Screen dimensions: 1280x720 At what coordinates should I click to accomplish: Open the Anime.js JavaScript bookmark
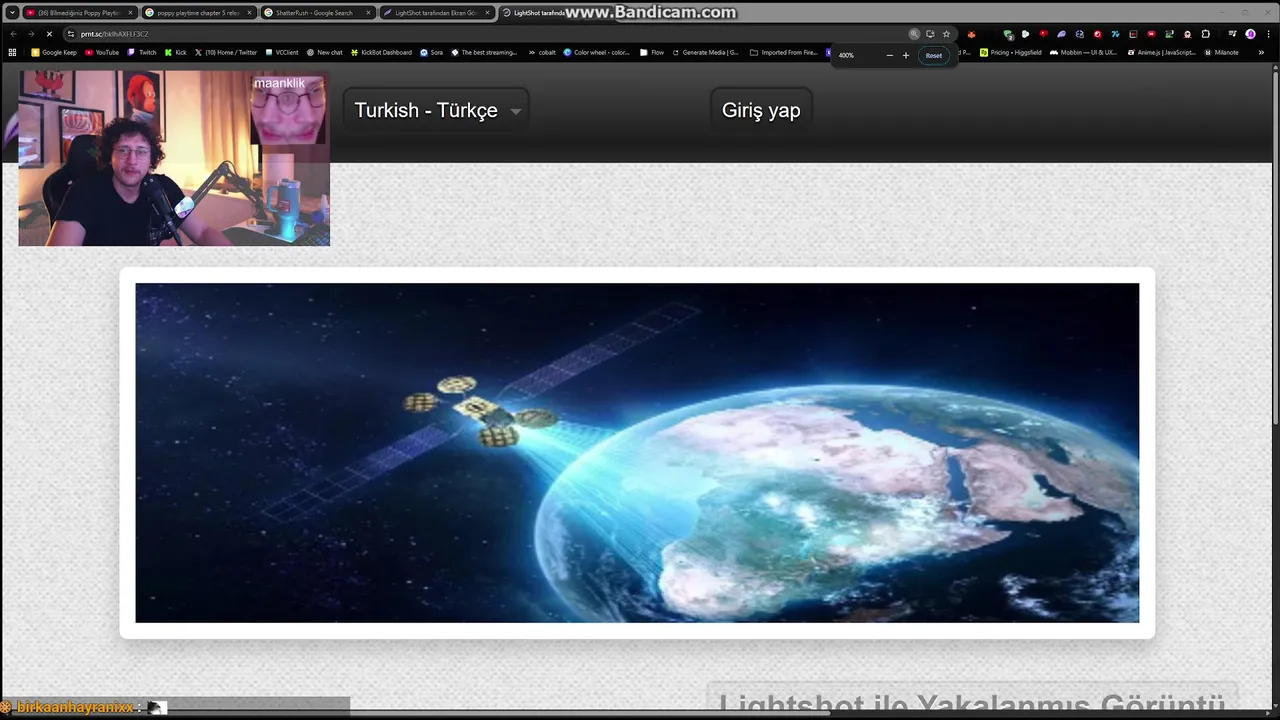point(1161,52)
